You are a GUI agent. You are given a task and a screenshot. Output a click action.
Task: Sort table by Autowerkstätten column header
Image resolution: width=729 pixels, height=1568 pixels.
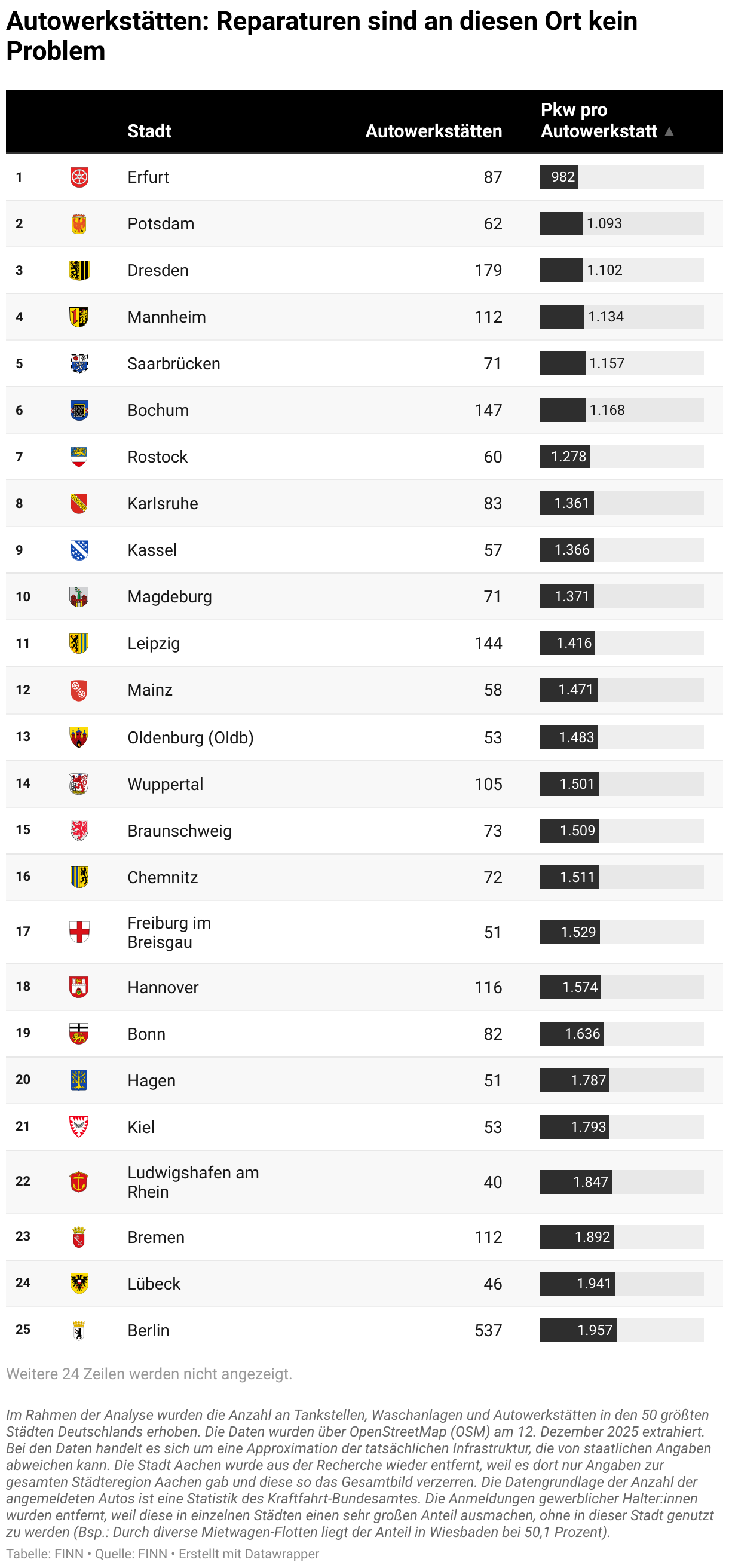434,131
